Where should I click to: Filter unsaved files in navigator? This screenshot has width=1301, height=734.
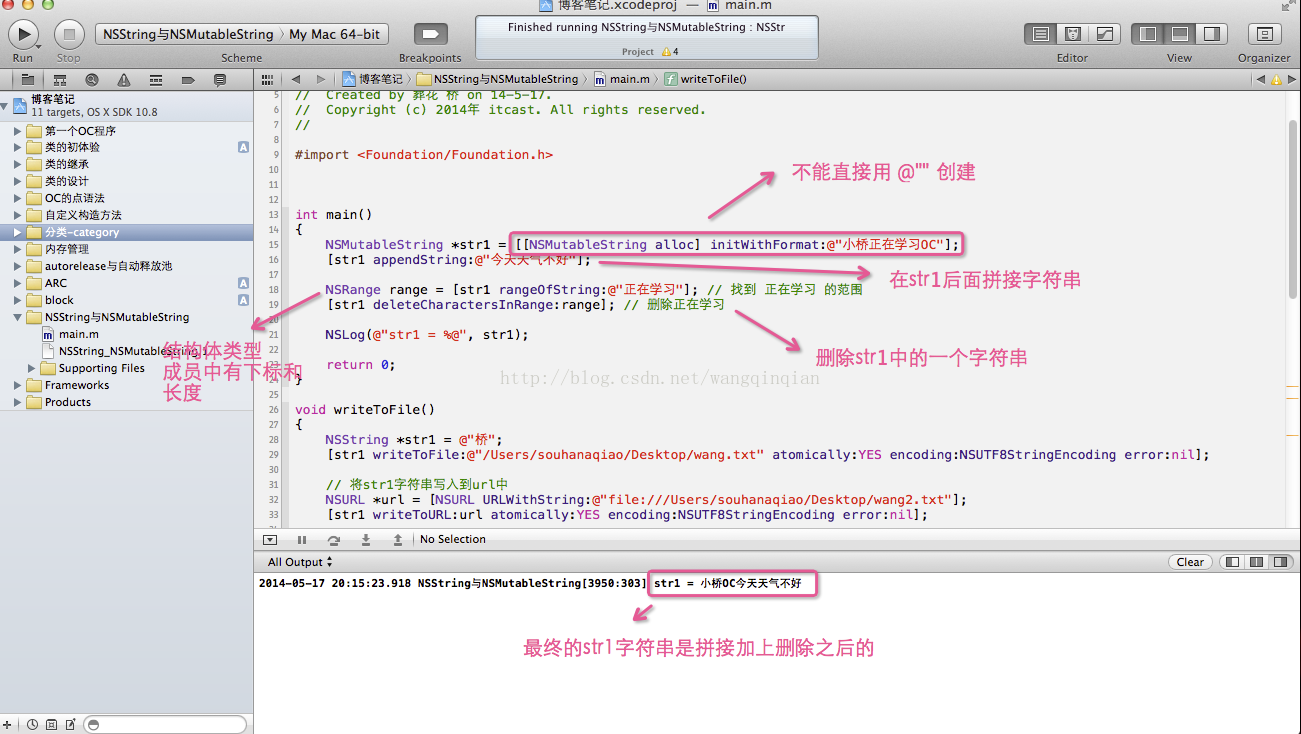[x=70, y=724]
